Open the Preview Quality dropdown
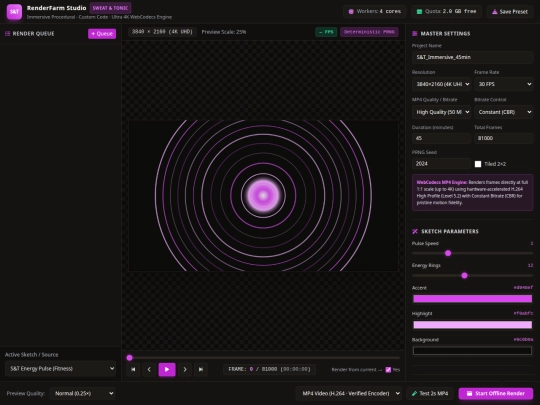 (x=82, y=393)
